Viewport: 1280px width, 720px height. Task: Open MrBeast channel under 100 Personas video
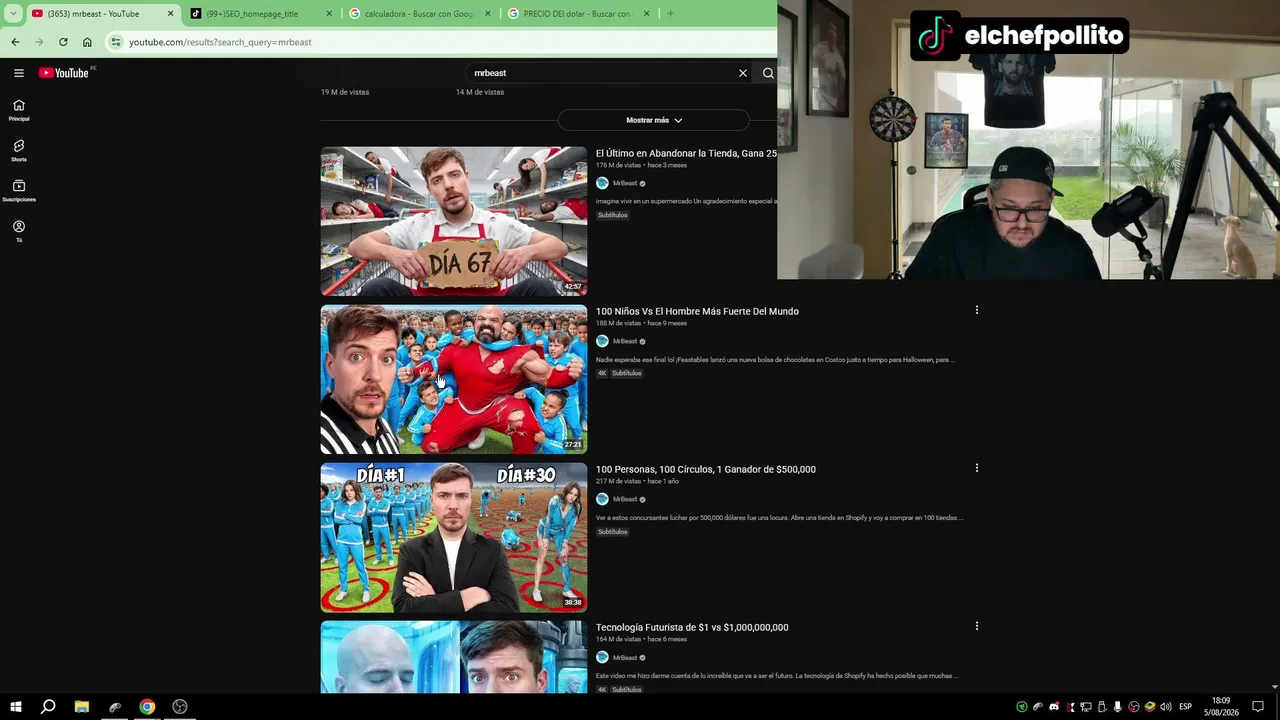coord(625,499)
